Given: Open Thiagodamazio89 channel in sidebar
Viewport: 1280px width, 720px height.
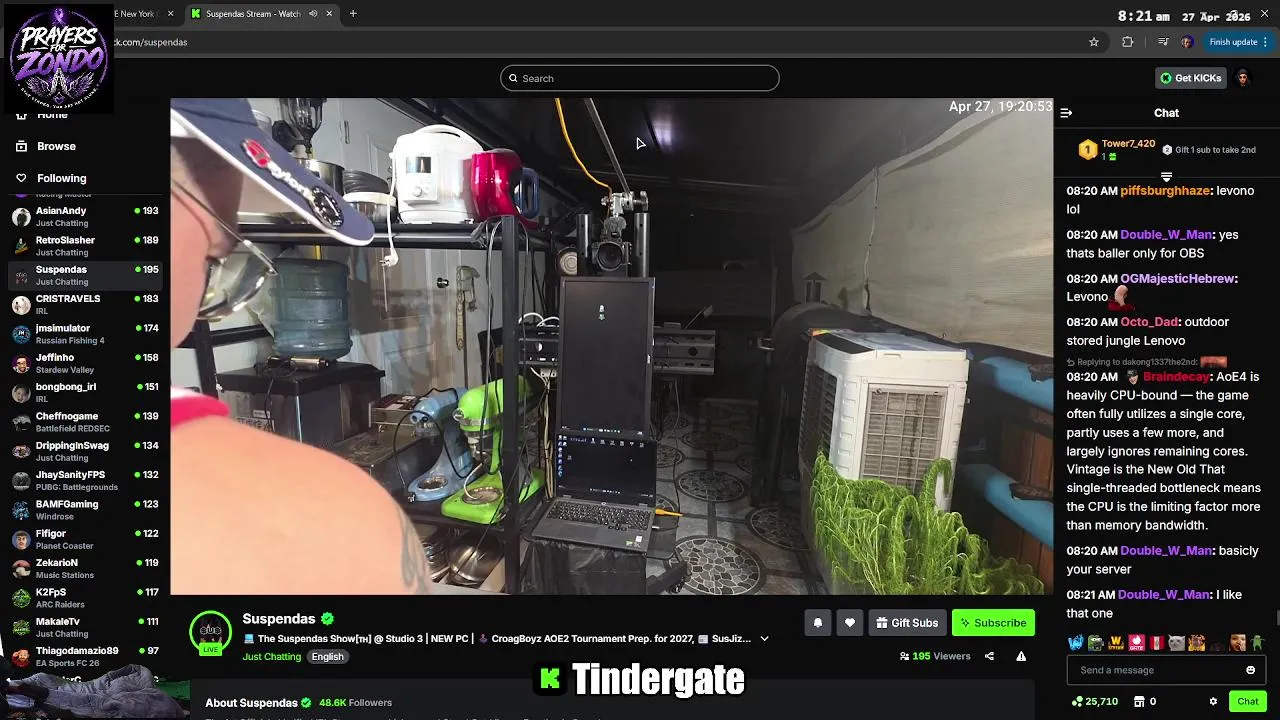Looking at the screenshot, I should (85, 656).
